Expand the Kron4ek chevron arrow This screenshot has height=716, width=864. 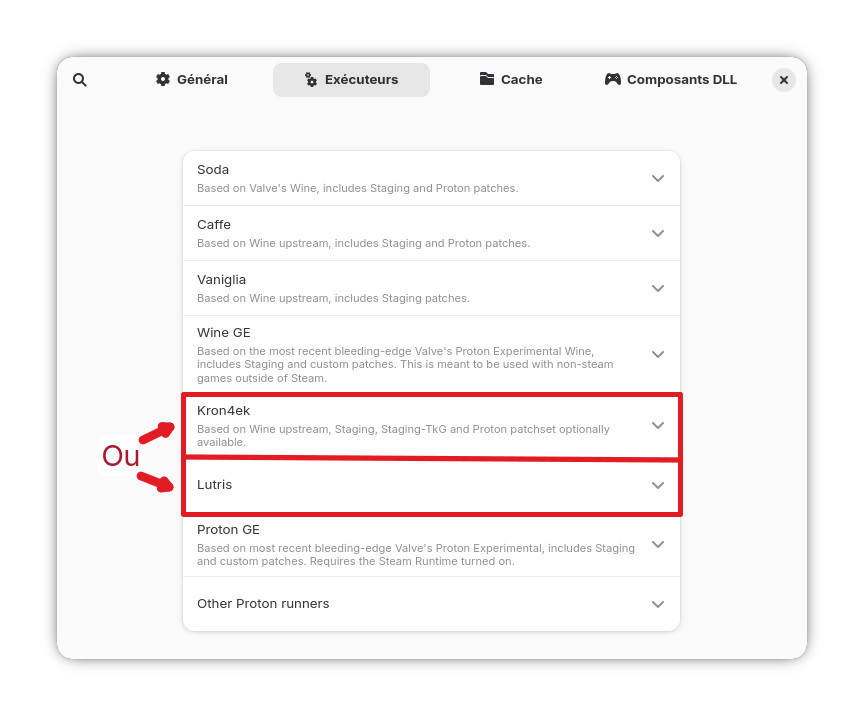[658, 425]
